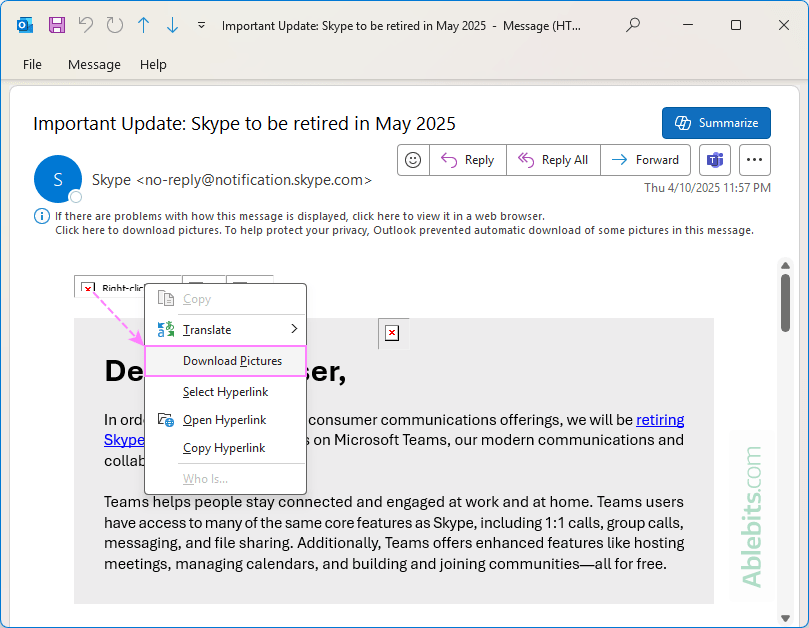Click the received date Thu 4/10/2025 11:57 PM
This screenshot has width=809, height=628.
[x=707, y=188]
